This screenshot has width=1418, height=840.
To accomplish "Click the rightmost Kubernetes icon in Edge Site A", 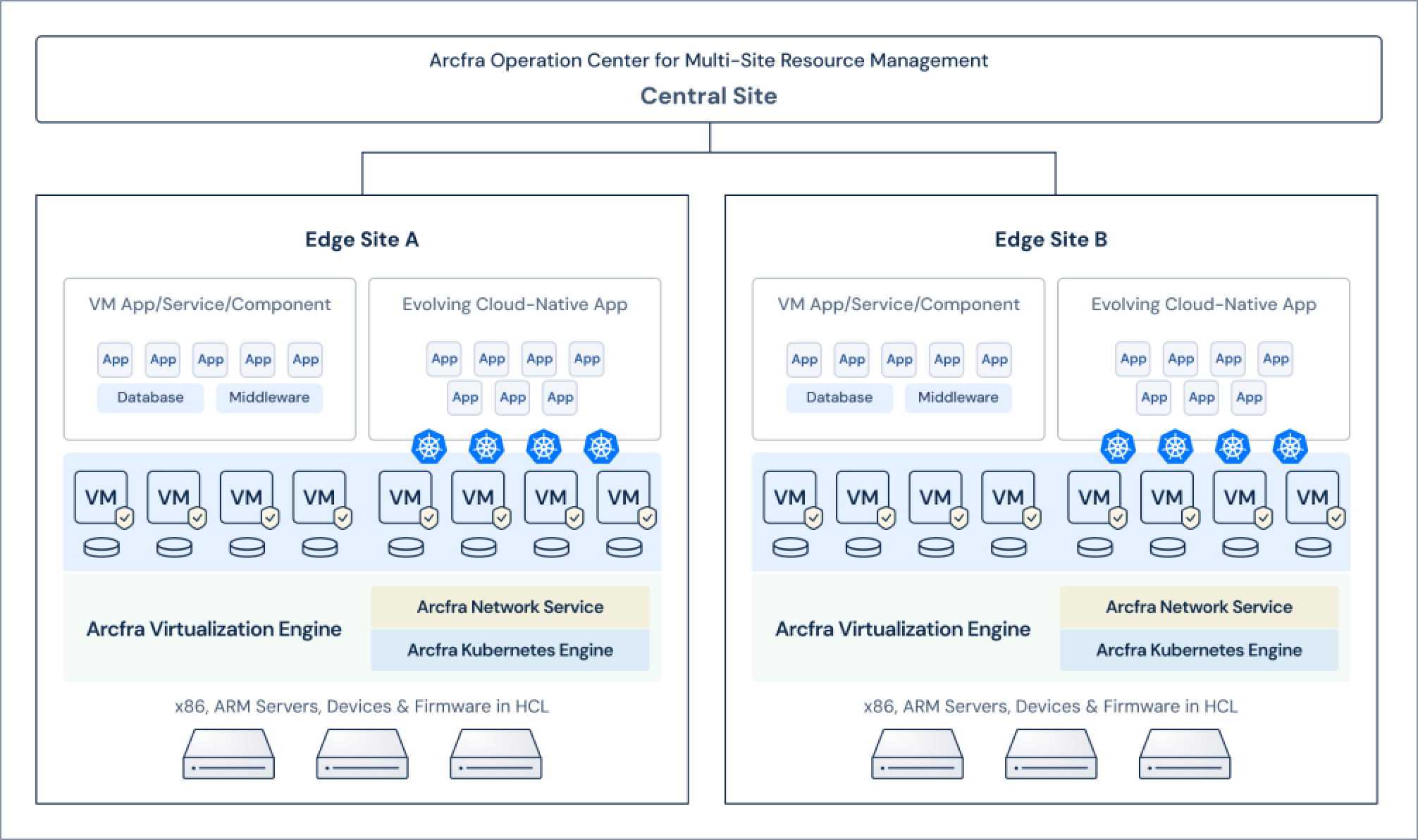I will (601, 446).
